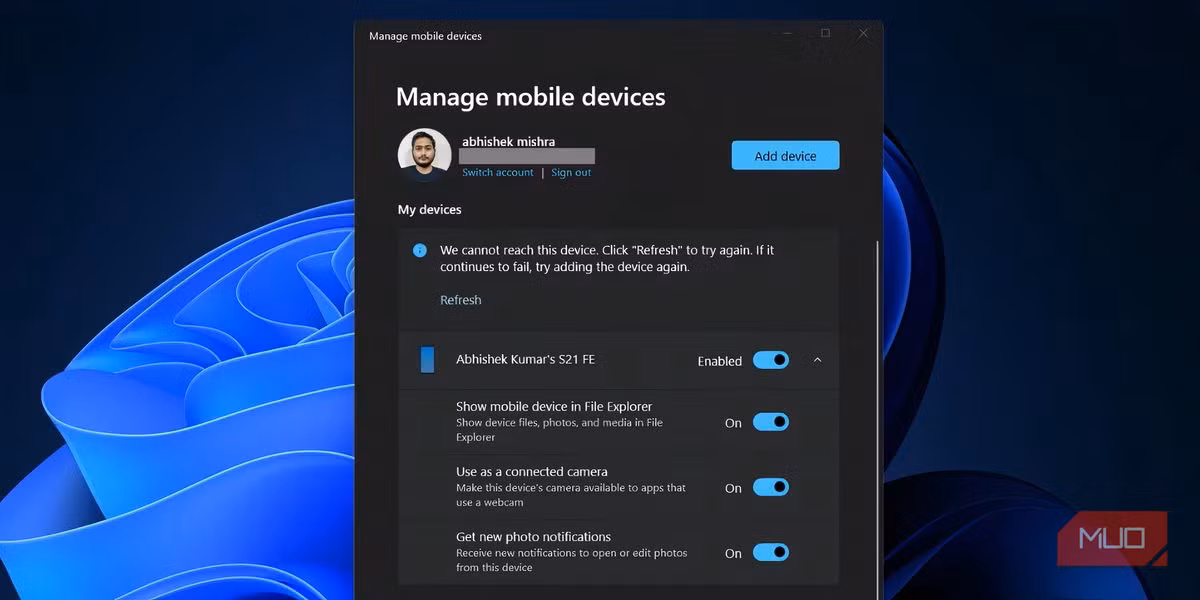
Task: Click the Add device button
Action: pyautogui.click(x=785, y=155)
